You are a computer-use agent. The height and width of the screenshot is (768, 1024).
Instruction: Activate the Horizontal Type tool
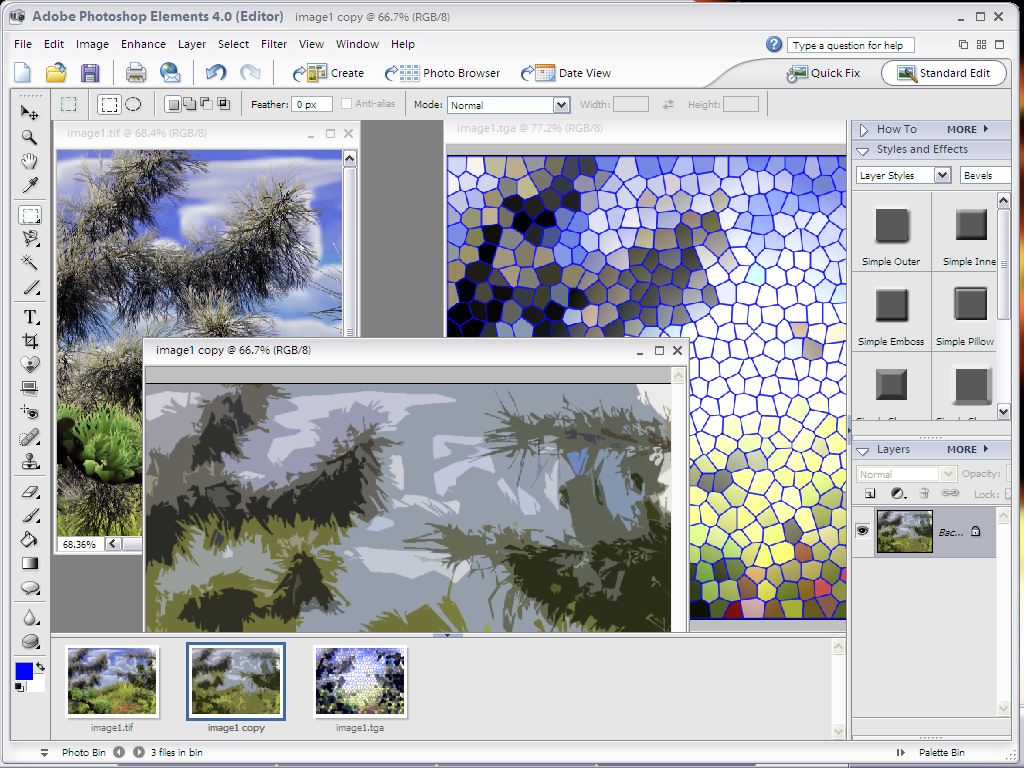[30, 317]
